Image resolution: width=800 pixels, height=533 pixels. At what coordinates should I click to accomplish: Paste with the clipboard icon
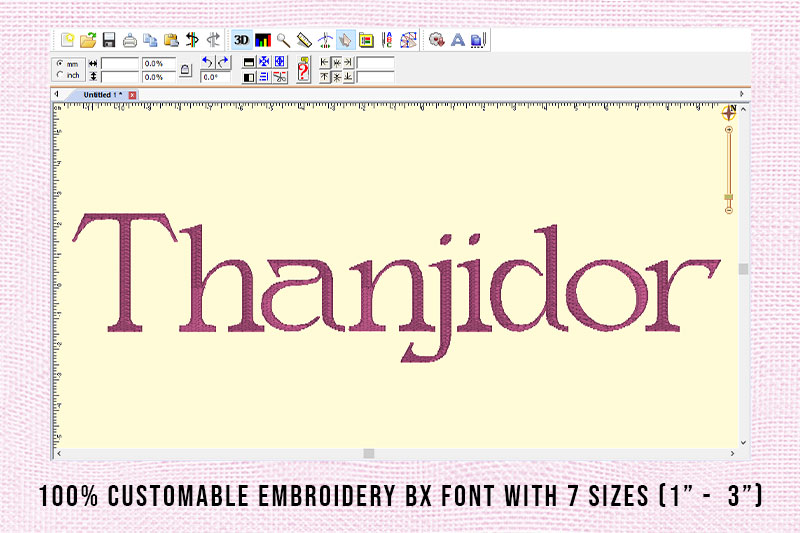point(171,40)
